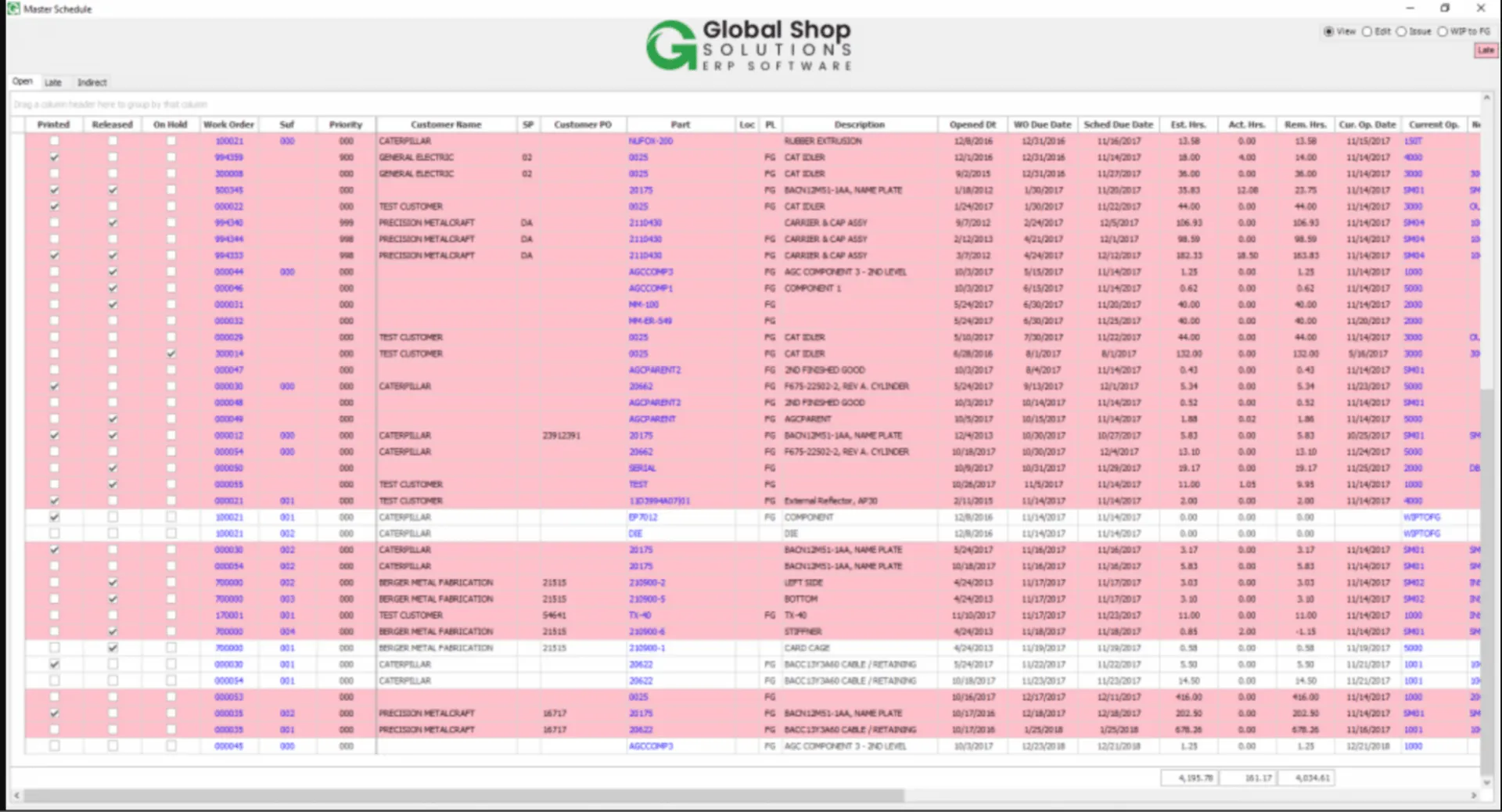Sort by Opened Dt column header
This screenshot has height=812, width=1502.
coord(973,124)
